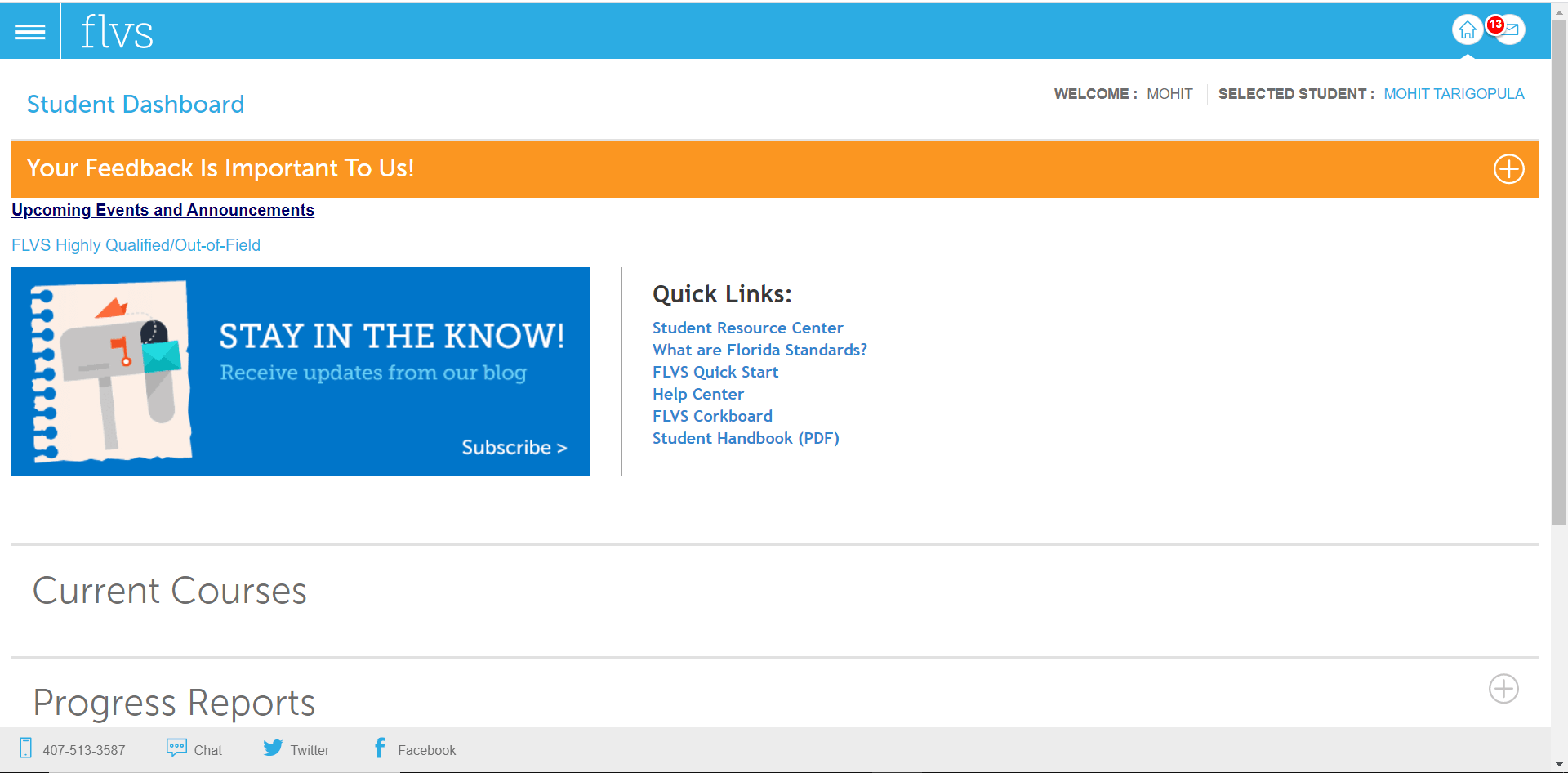The width and height of the screenshot is (1568, 773).
Task: Click the Chat label in footer
Action: point(208,750)
